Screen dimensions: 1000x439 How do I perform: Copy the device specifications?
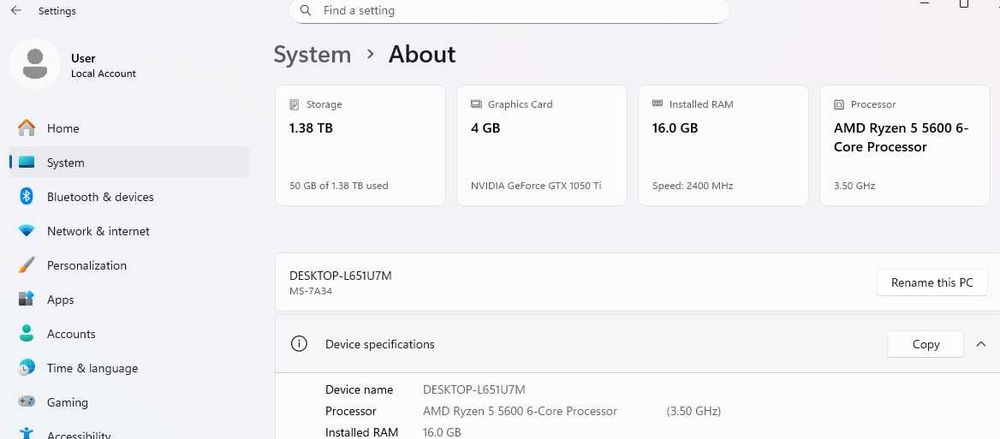click(x=925, y=344)
